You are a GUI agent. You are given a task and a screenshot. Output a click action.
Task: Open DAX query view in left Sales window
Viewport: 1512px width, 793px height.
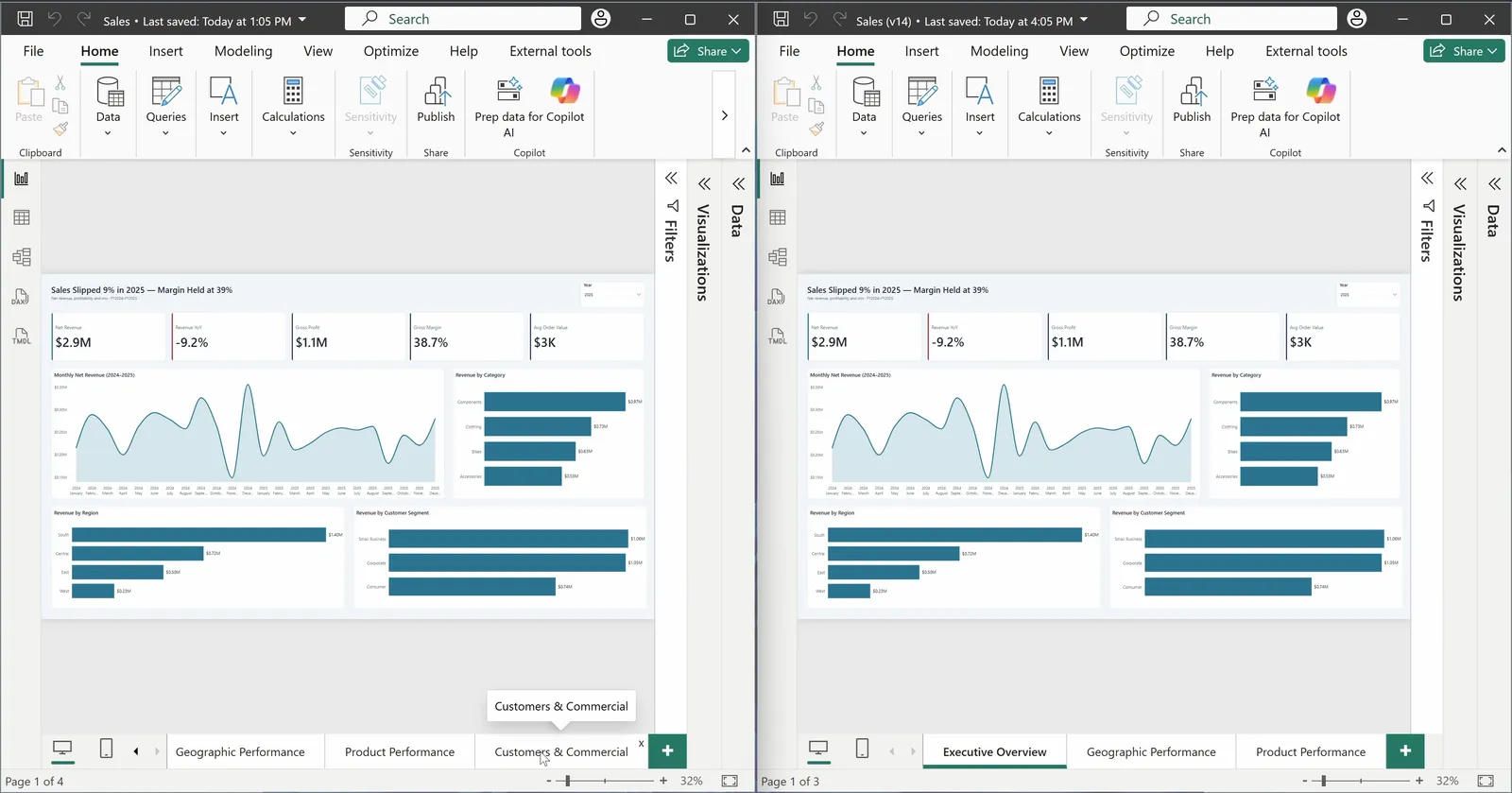[x=22, y=297]
